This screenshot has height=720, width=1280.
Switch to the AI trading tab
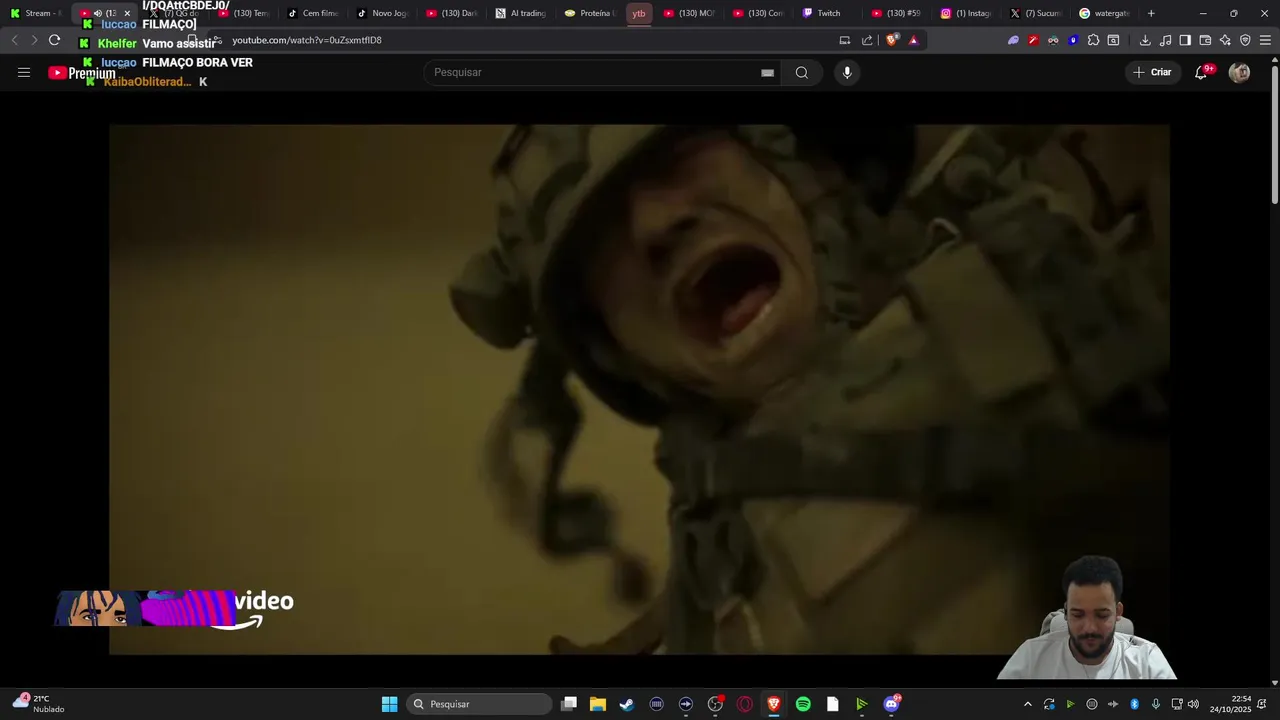[x=521, y=13]
